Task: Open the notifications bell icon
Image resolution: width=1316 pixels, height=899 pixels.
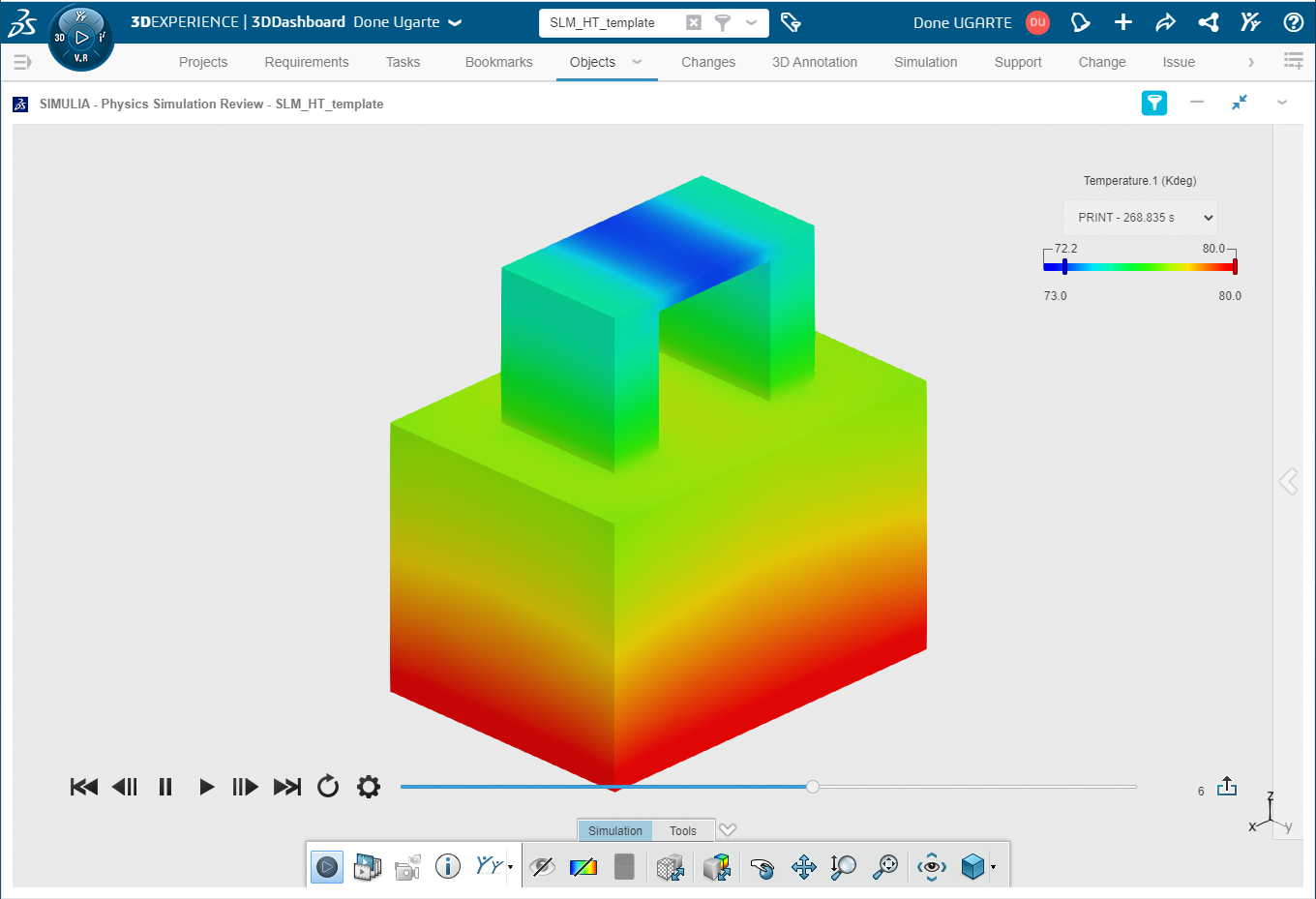Action: point(1080,22)
